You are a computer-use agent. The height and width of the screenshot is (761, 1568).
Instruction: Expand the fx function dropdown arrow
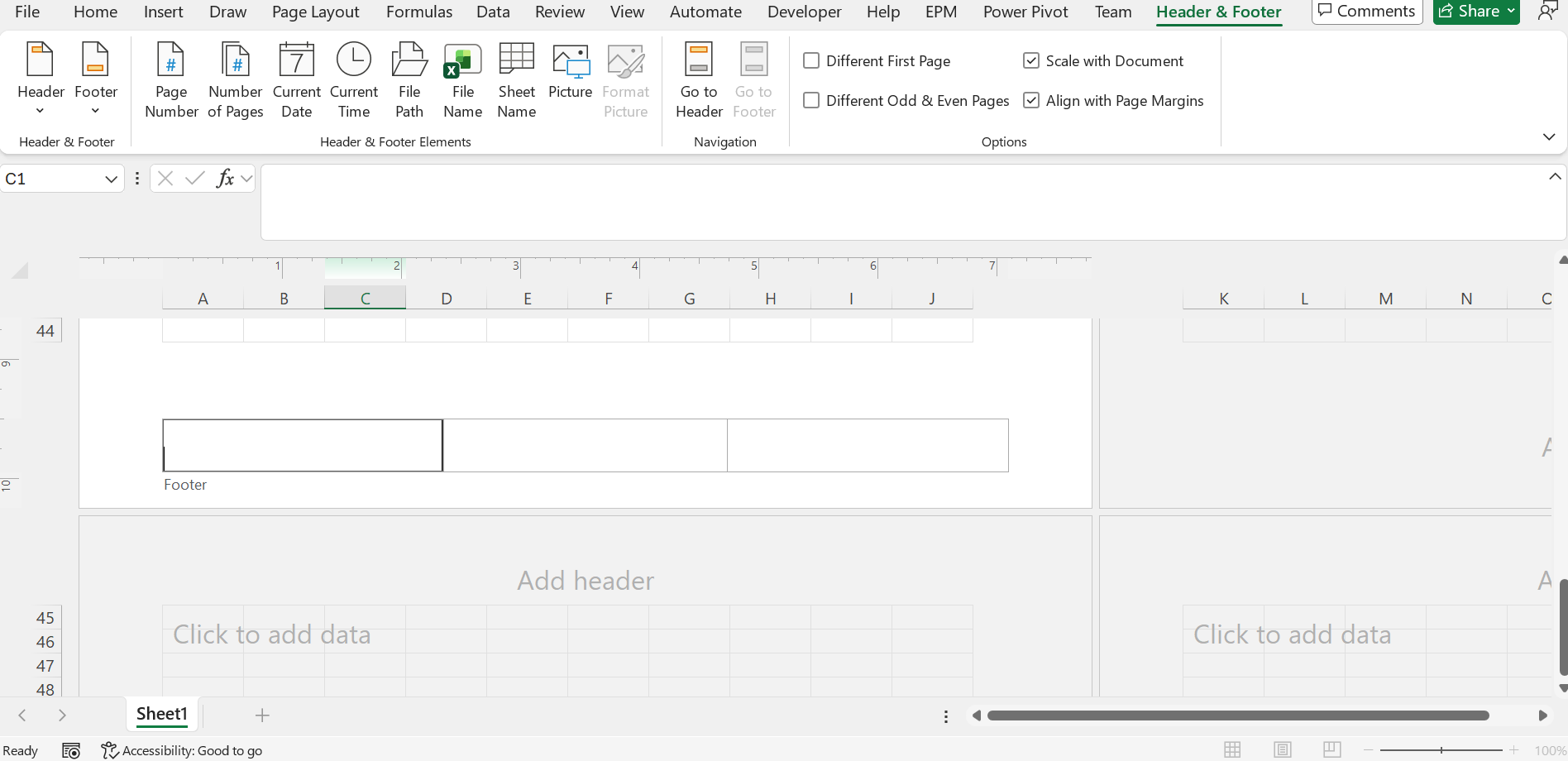(246, 179)
